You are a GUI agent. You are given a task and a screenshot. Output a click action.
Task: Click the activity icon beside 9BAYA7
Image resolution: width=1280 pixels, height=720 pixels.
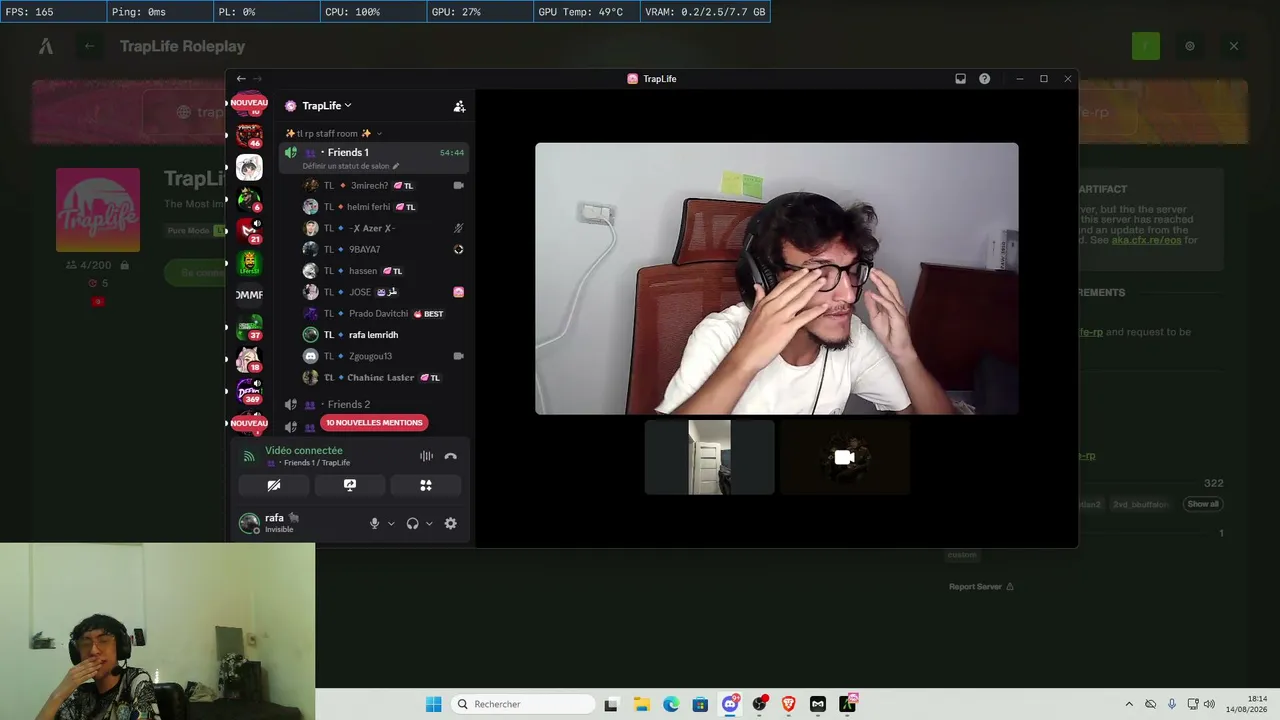click(x=459, y=249)
